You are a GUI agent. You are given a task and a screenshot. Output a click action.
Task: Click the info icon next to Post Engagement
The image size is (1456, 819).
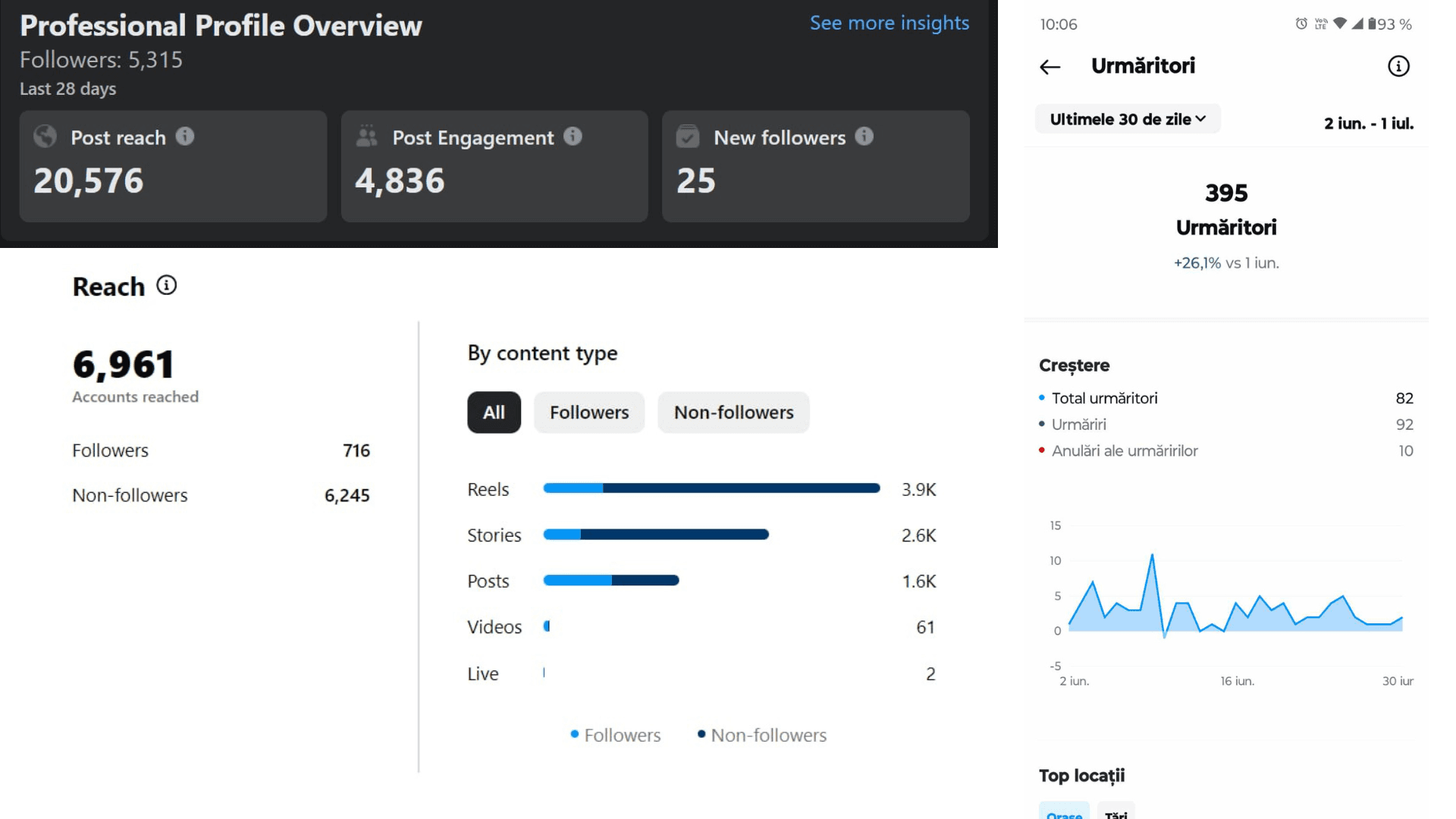pos(573,136)
